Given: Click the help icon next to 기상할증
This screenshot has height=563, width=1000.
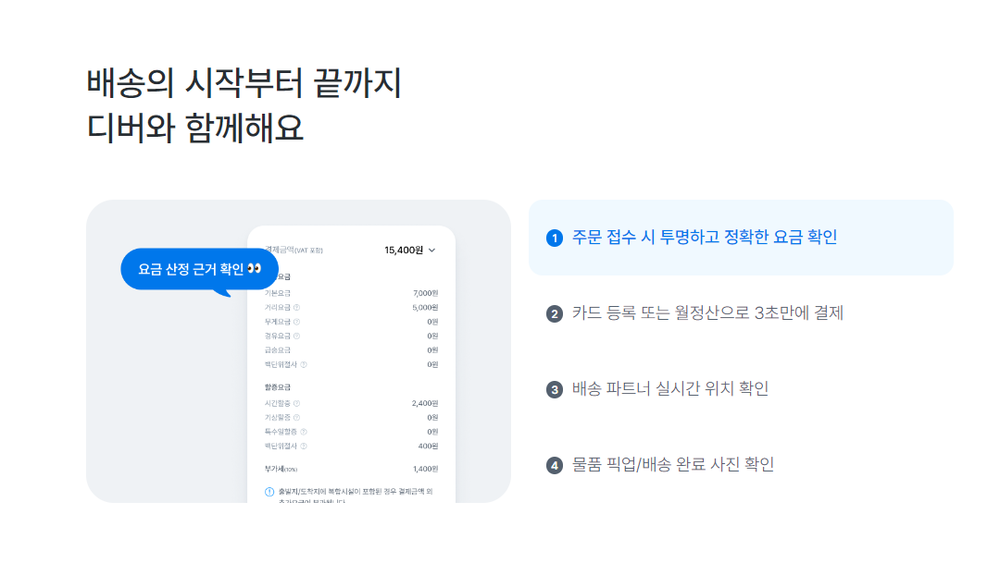Looking at the screenshot, I should coord(297,417).
